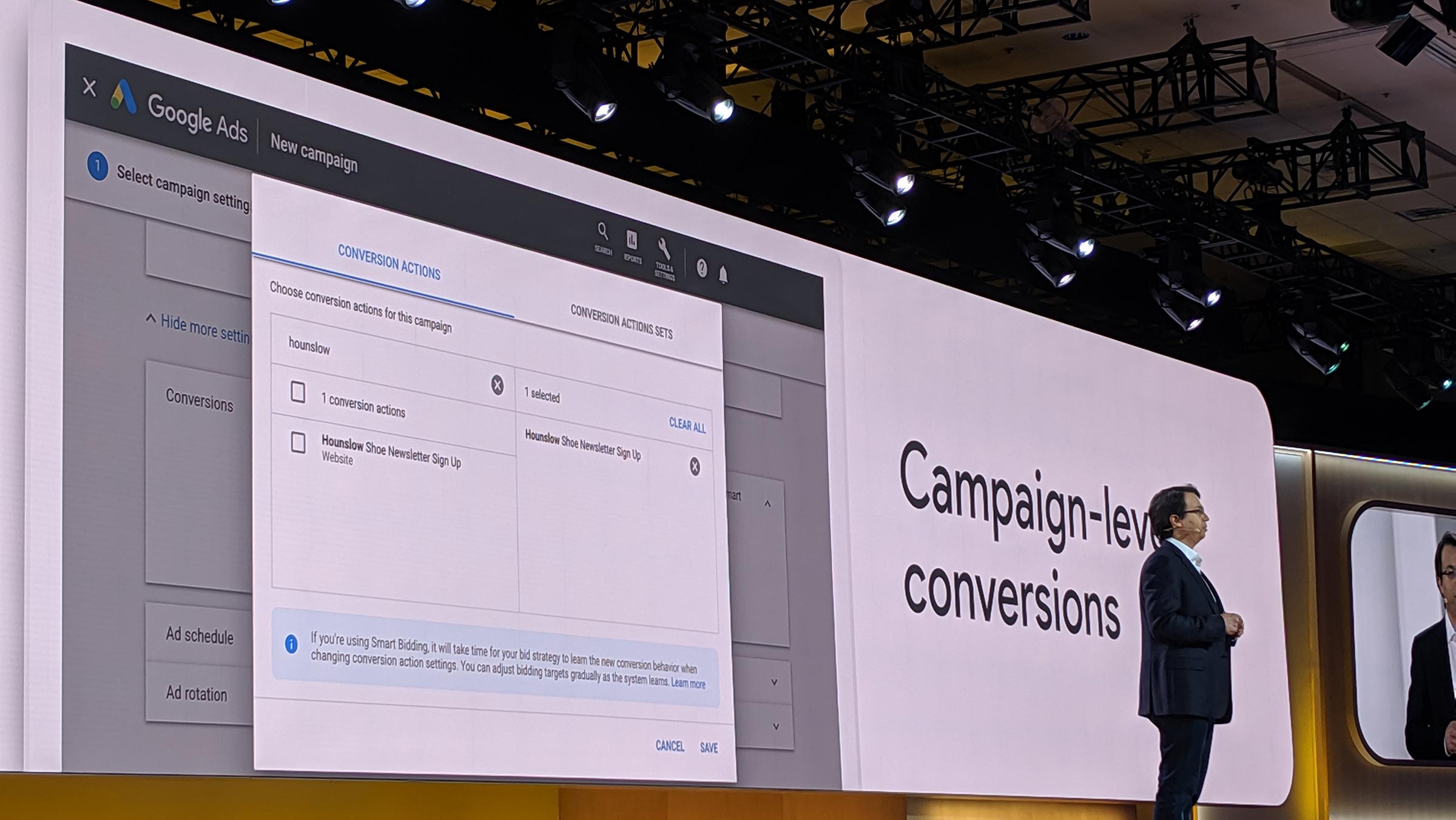The image size is (1456, 820).
Task: Select the Ad rotation settings row
Action: pos(199,693)
